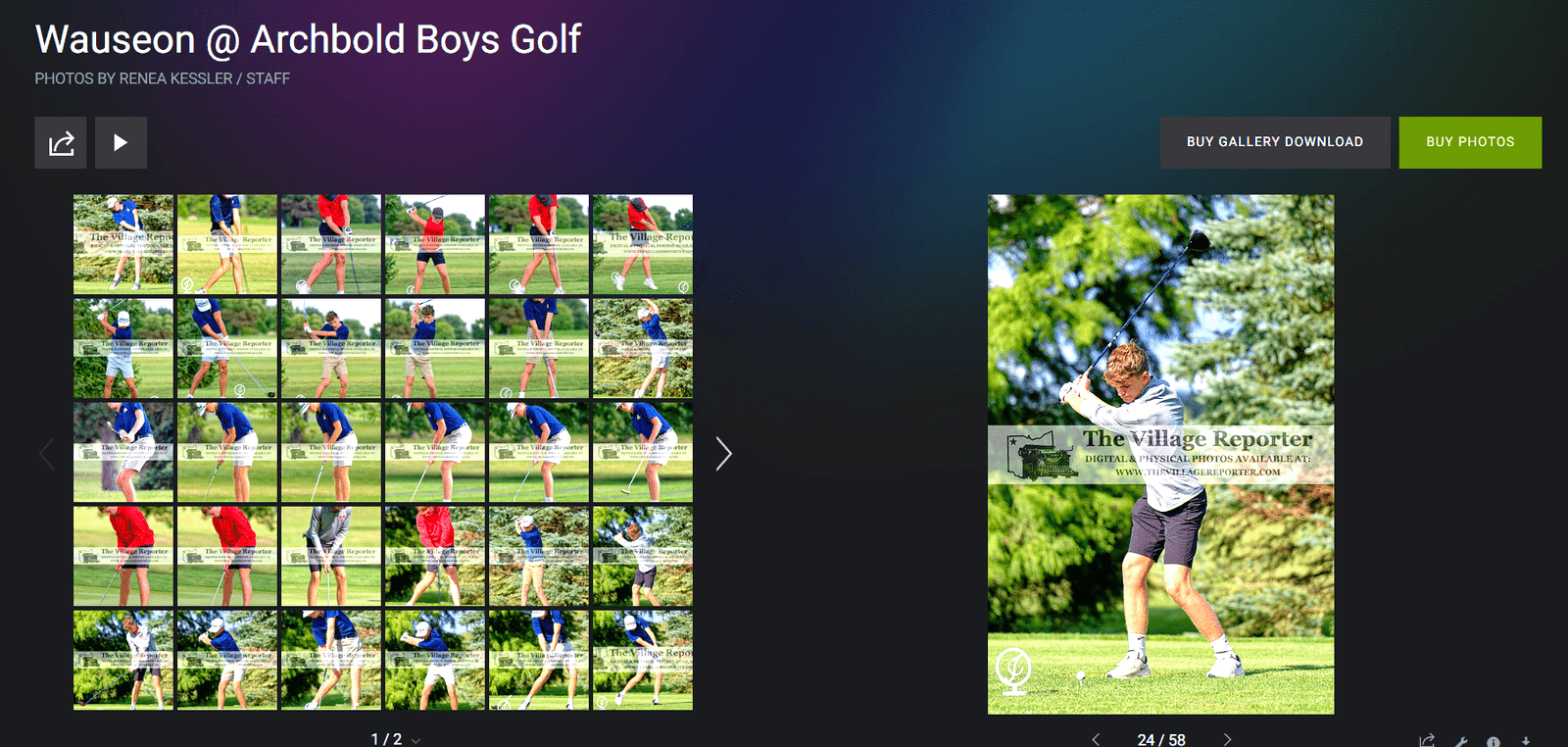Image resolution: width=1568 pixels, height=747 pixels.
Task: Go to the previous thumbnail page arrow
Action: coord(46,453)
